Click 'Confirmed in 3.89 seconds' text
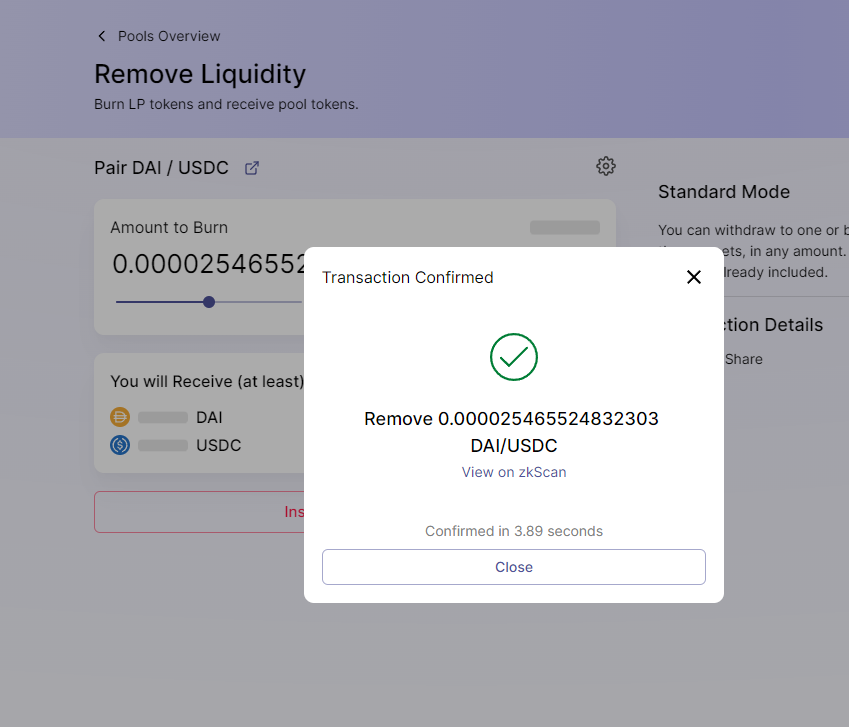Viewport: 849px width, 727px height. point(514,531)
